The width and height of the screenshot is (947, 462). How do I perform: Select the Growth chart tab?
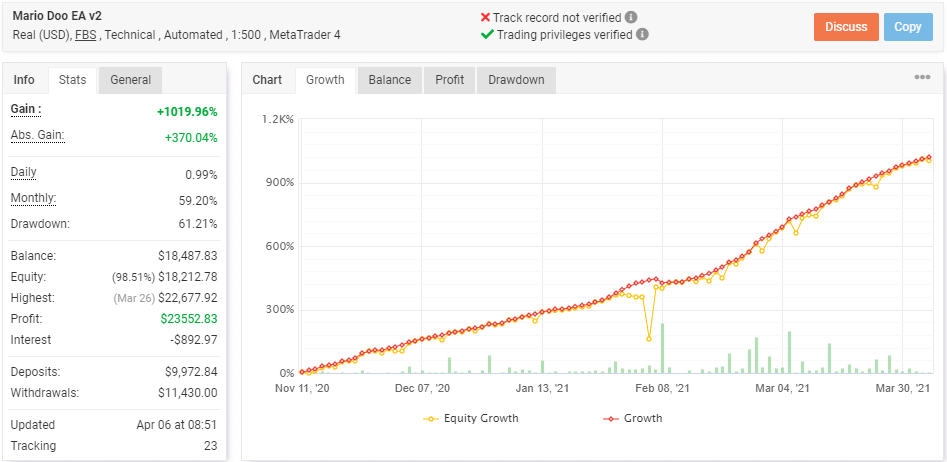pos(325,80)
